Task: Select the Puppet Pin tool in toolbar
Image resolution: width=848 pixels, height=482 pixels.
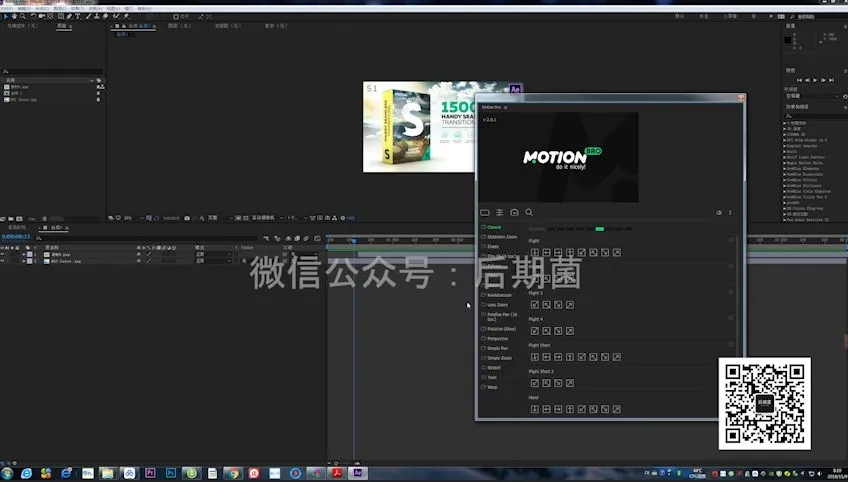Action: point(125,16)
